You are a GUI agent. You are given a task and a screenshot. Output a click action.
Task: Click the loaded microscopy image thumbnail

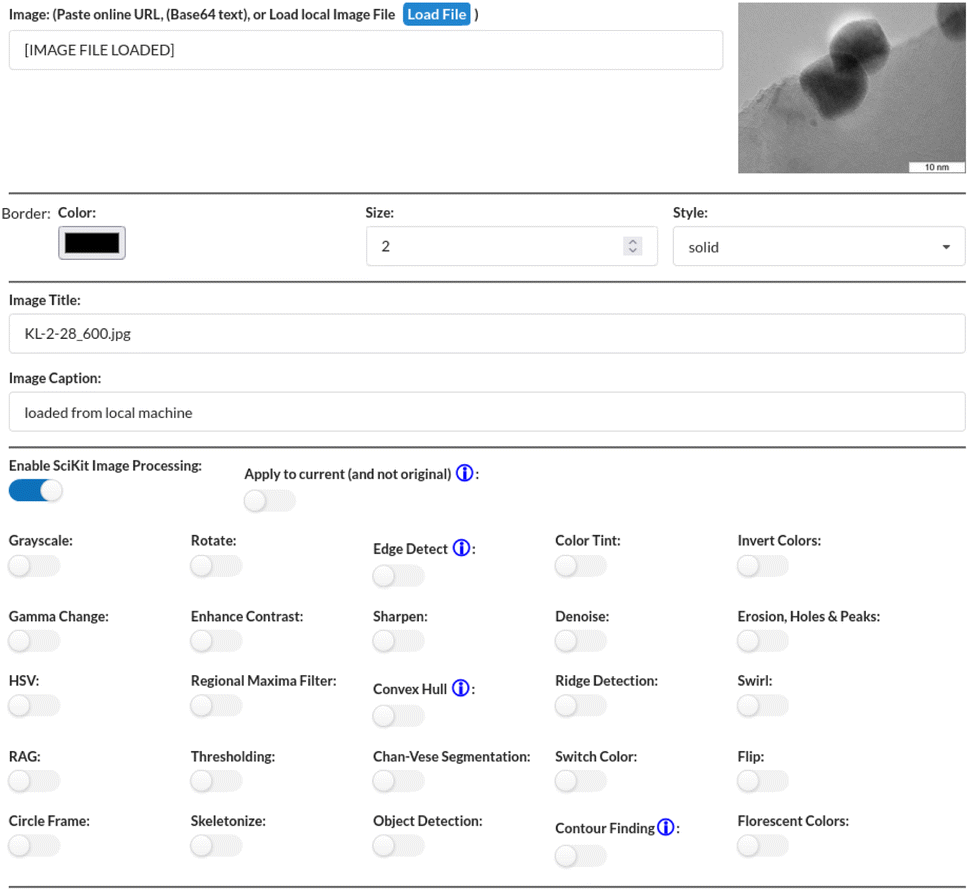pyautogui.click(x=850, y=88)
